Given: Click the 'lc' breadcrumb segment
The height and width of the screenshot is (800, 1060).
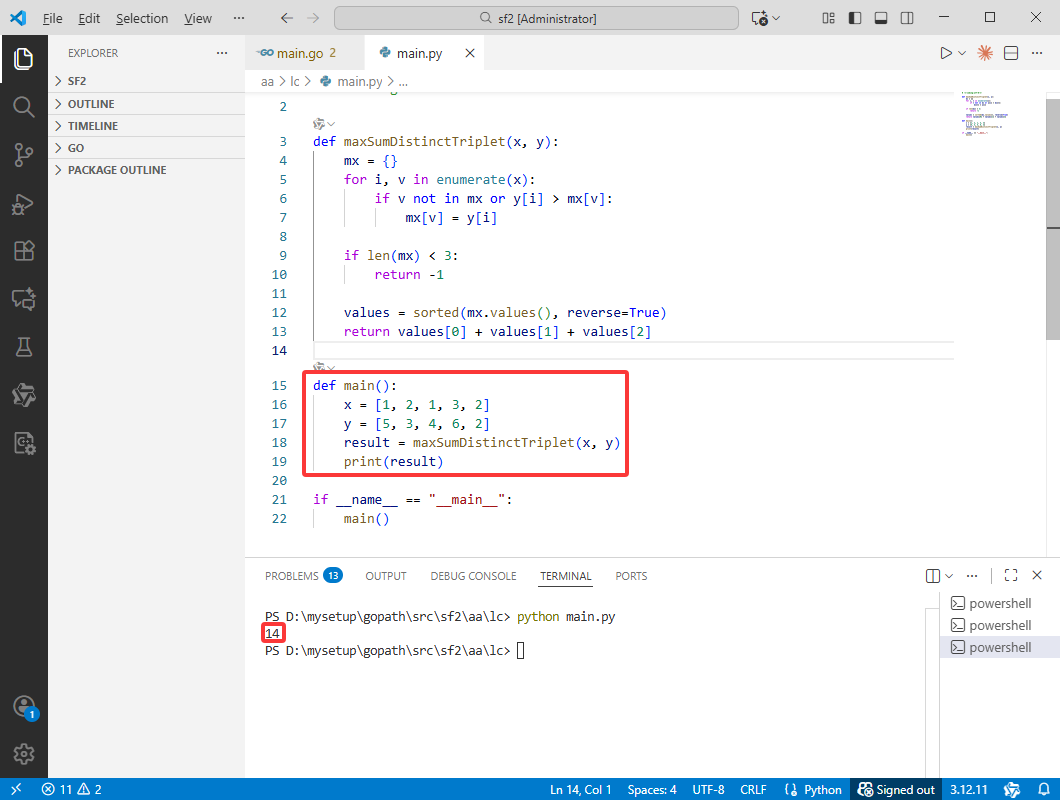Looking at the screenshot, I should pyautogui.click(x=294, y=81).
